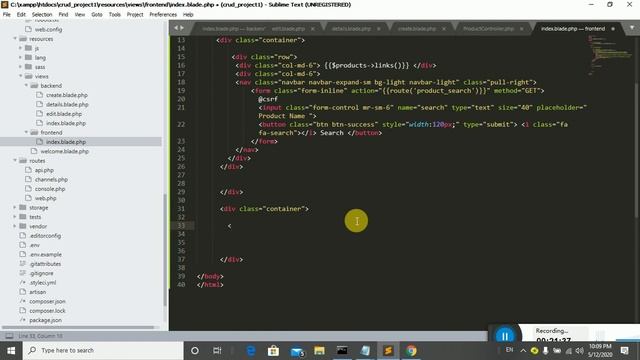Switch to the ProductController.php tab
The height and width of the screenshot is (360, 640).
[488, 29]
